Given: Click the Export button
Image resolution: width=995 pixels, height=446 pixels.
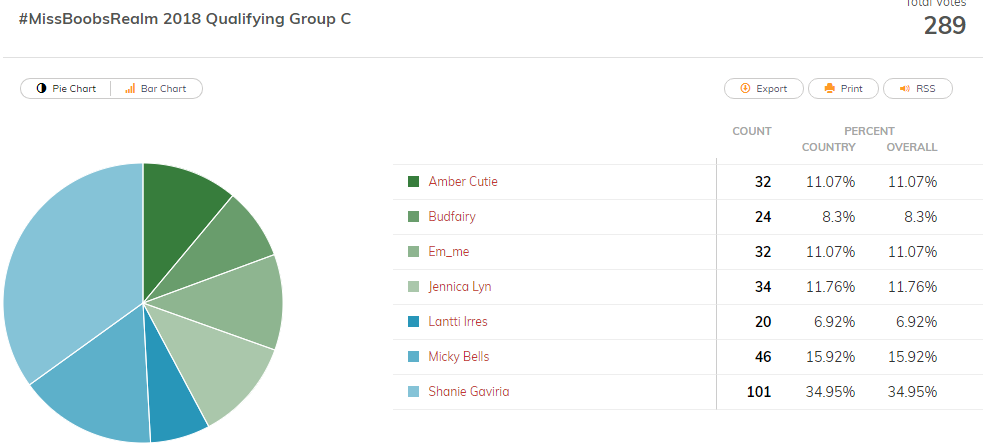Looking at the screenshot, I should click(x=764, y=89).
